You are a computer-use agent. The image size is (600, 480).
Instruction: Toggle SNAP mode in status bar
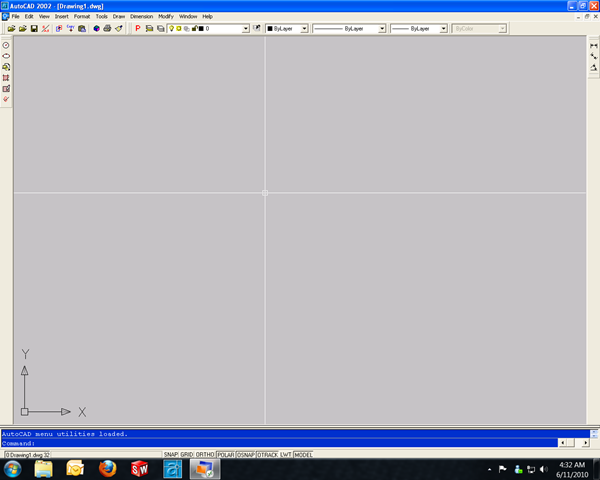point(171,455)
